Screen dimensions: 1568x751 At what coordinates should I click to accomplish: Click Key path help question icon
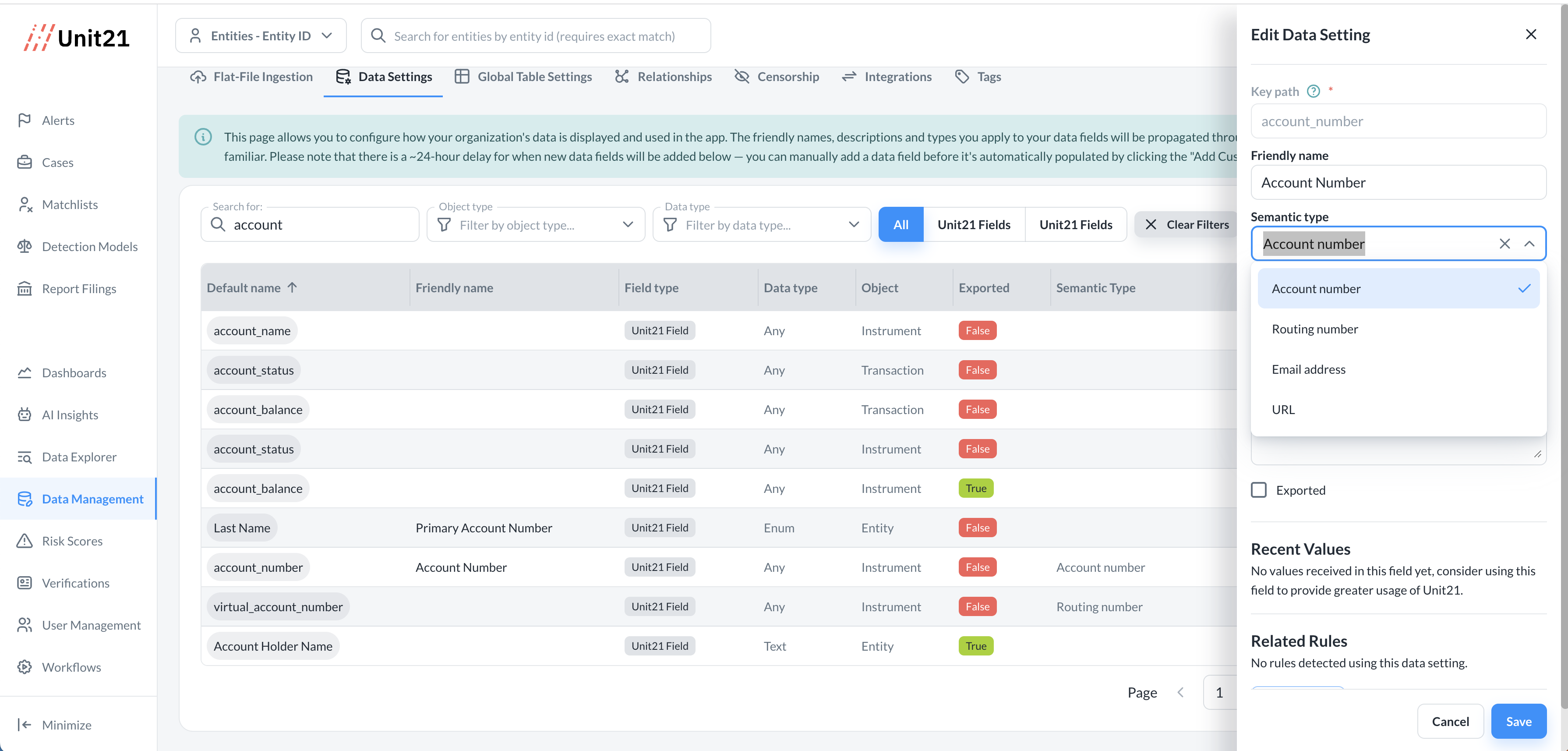1314,92
